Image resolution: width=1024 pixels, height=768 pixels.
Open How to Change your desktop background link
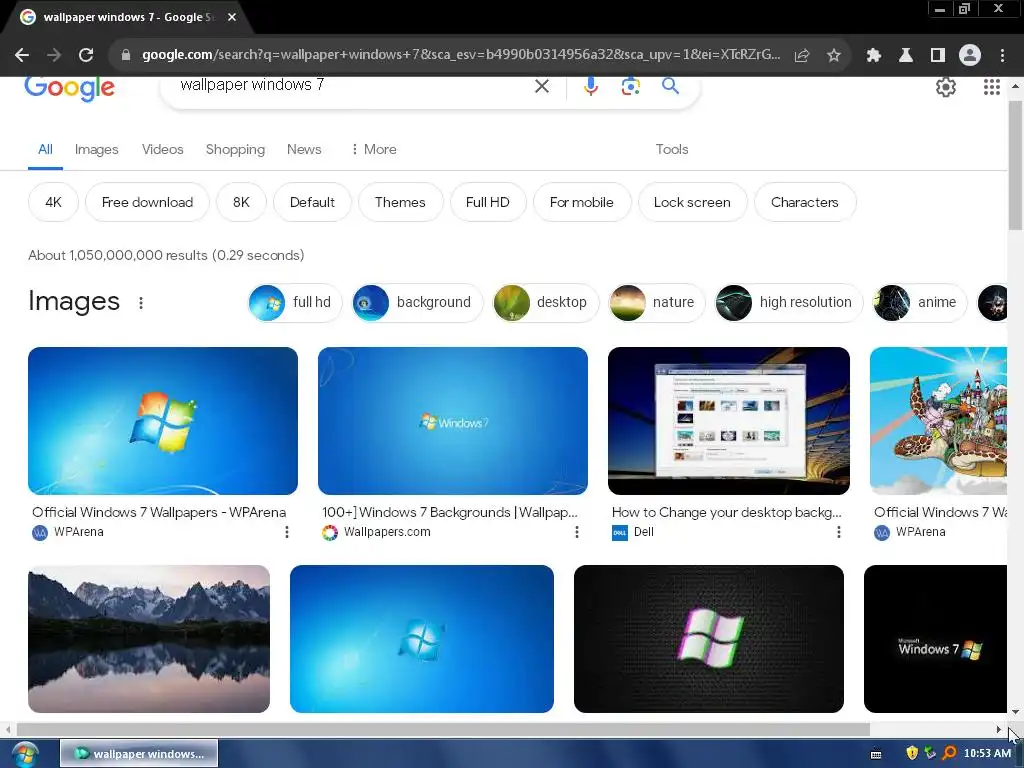click(x=727, y=513)
